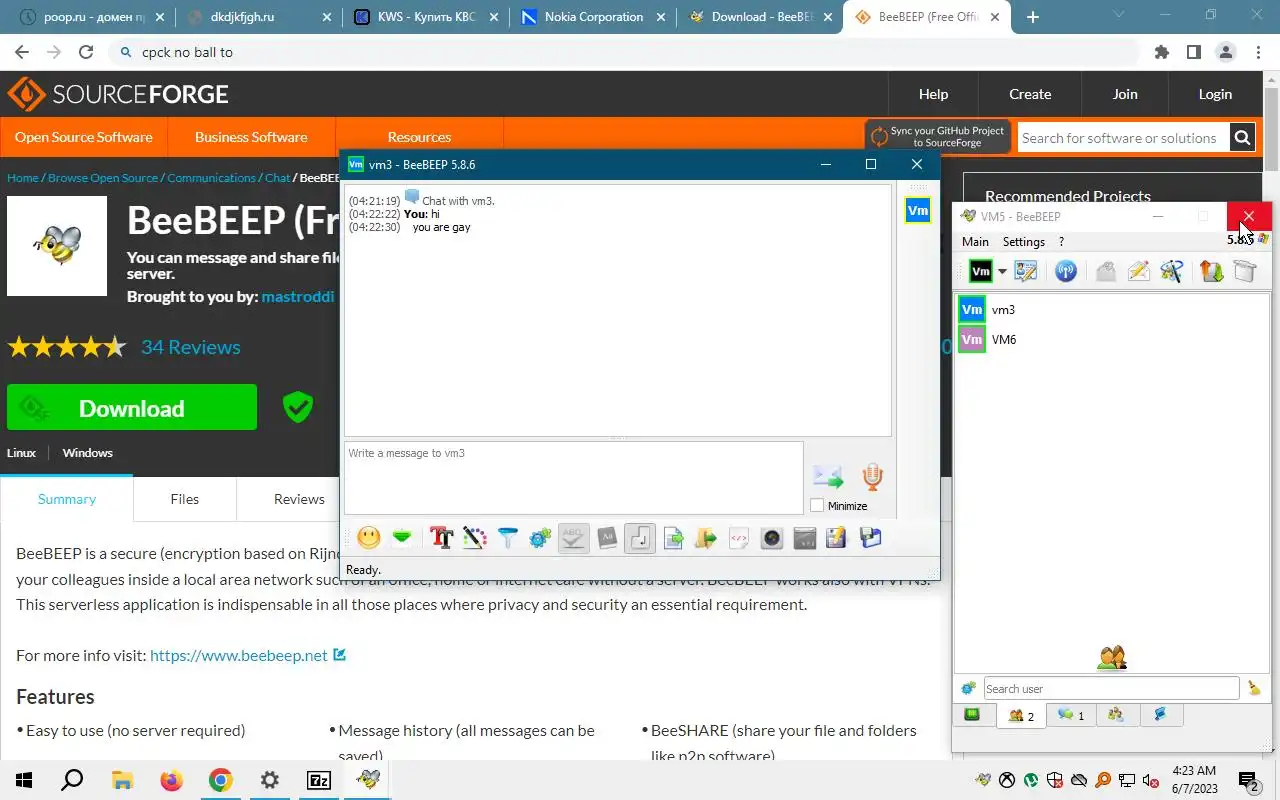This screenshot has height=800, width=1280.
Task: Click the send file document icon
Action: pos(673,538)
